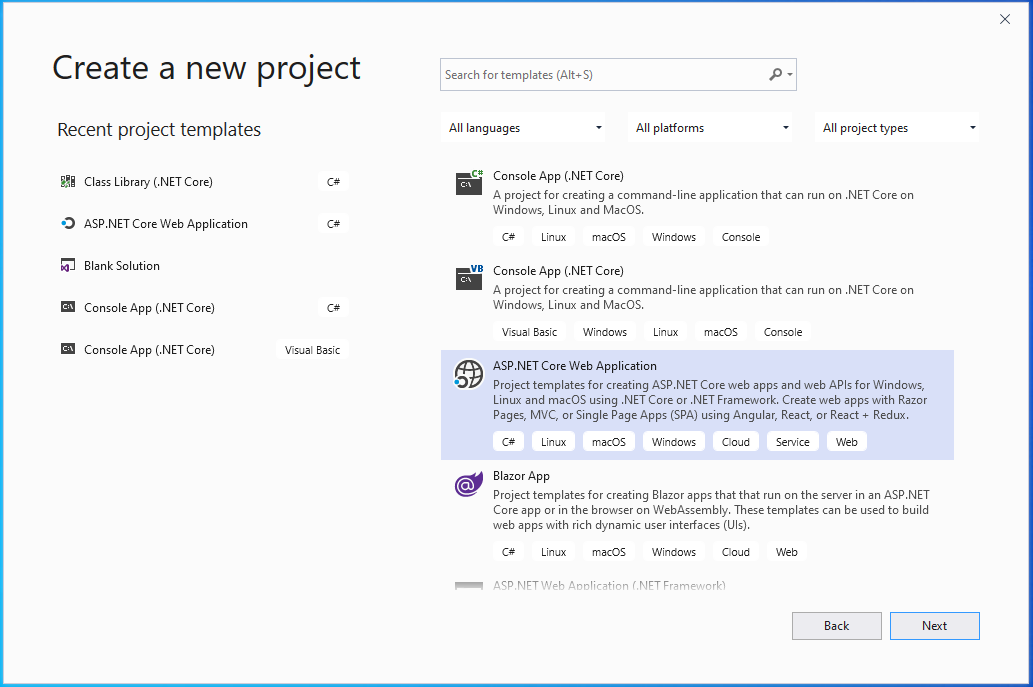Click the Cloud tag under ASP.NET Core Web Application
Screen dimensions: 1033x687
735,442
